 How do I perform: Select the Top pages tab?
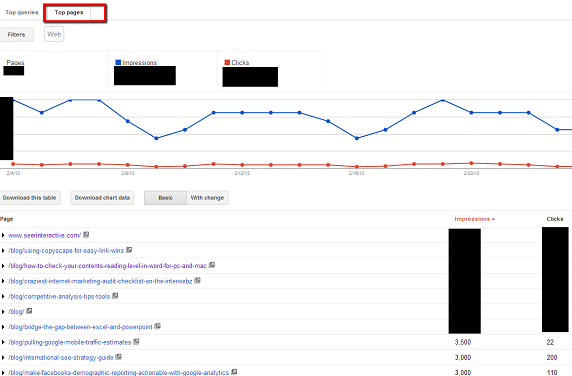(69, 12)
